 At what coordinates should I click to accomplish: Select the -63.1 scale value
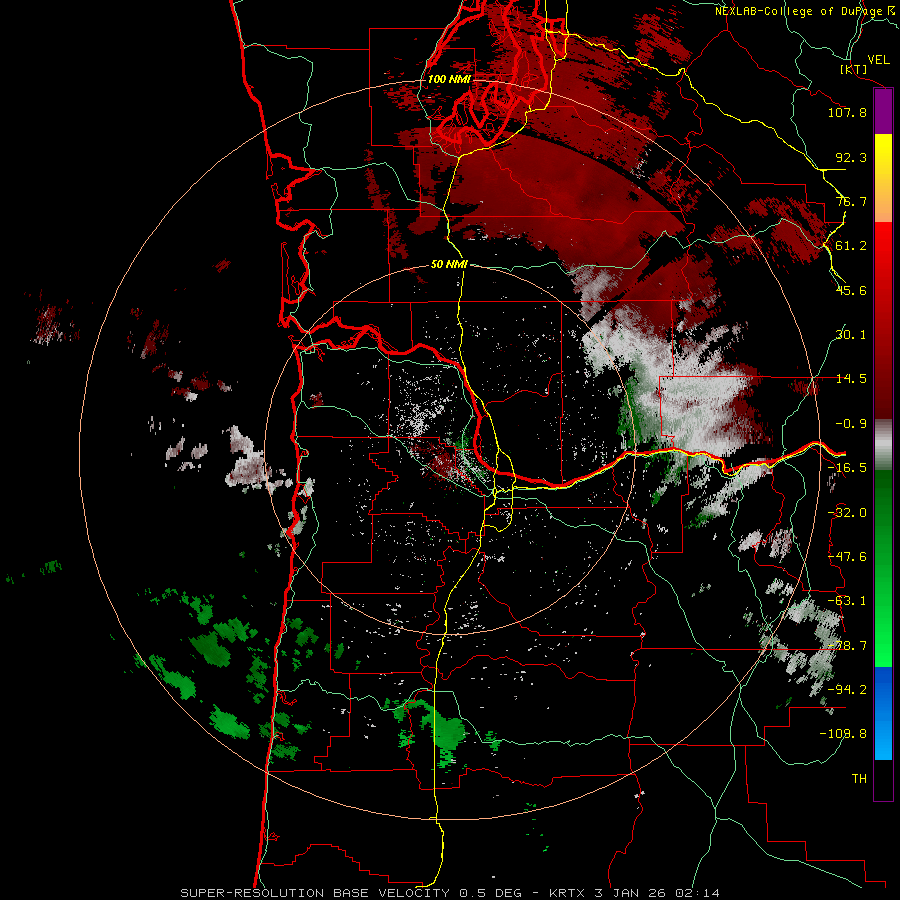click(847, 601)
